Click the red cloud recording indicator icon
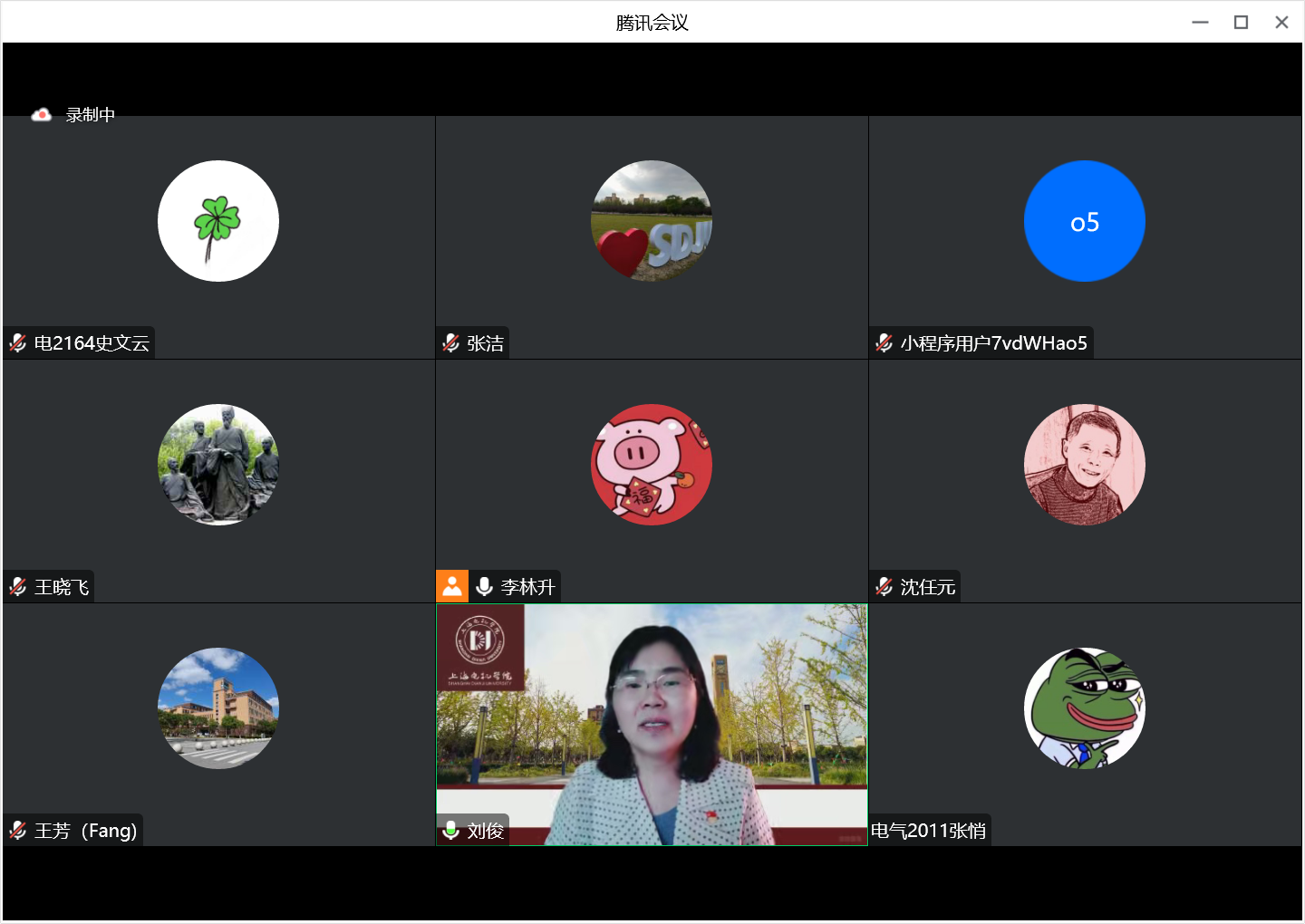The height and width of the screenshot is (924, 1305). (41, 115)
